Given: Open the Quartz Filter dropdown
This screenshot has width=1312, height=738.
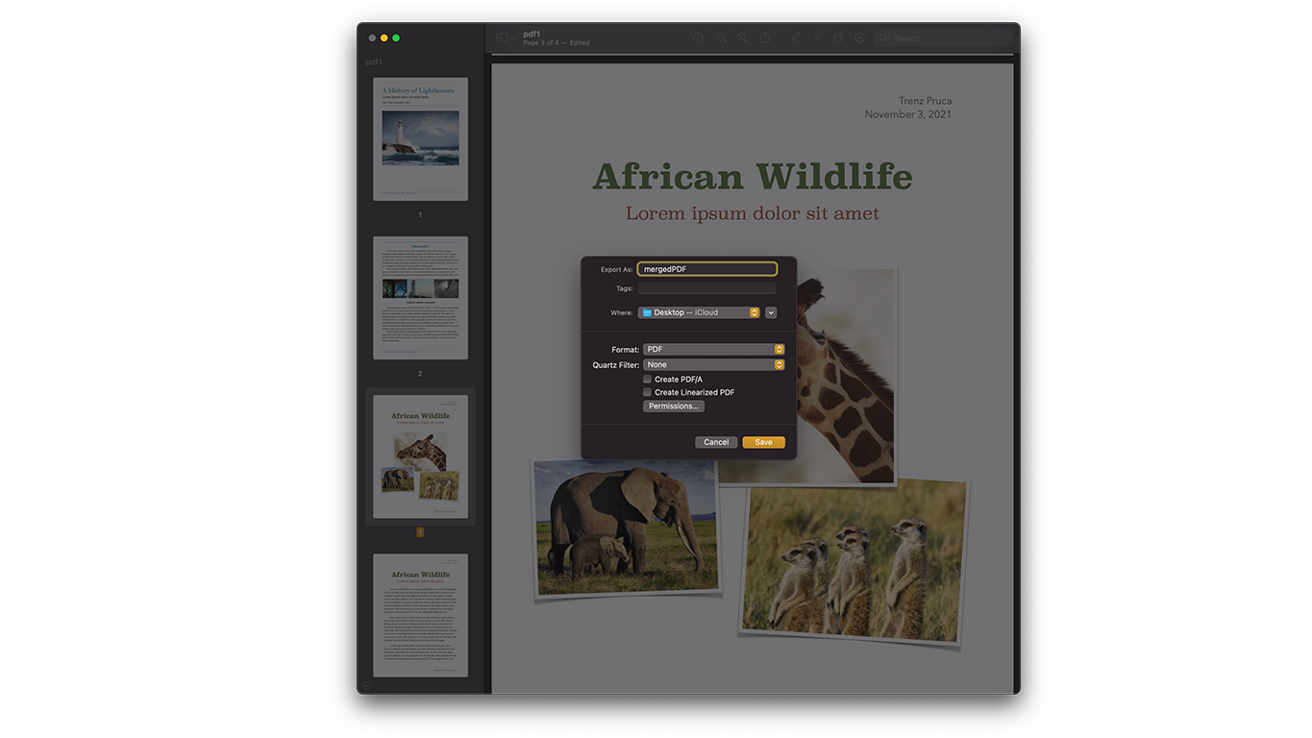Looking at the screenshot, I should click(714, 365).
